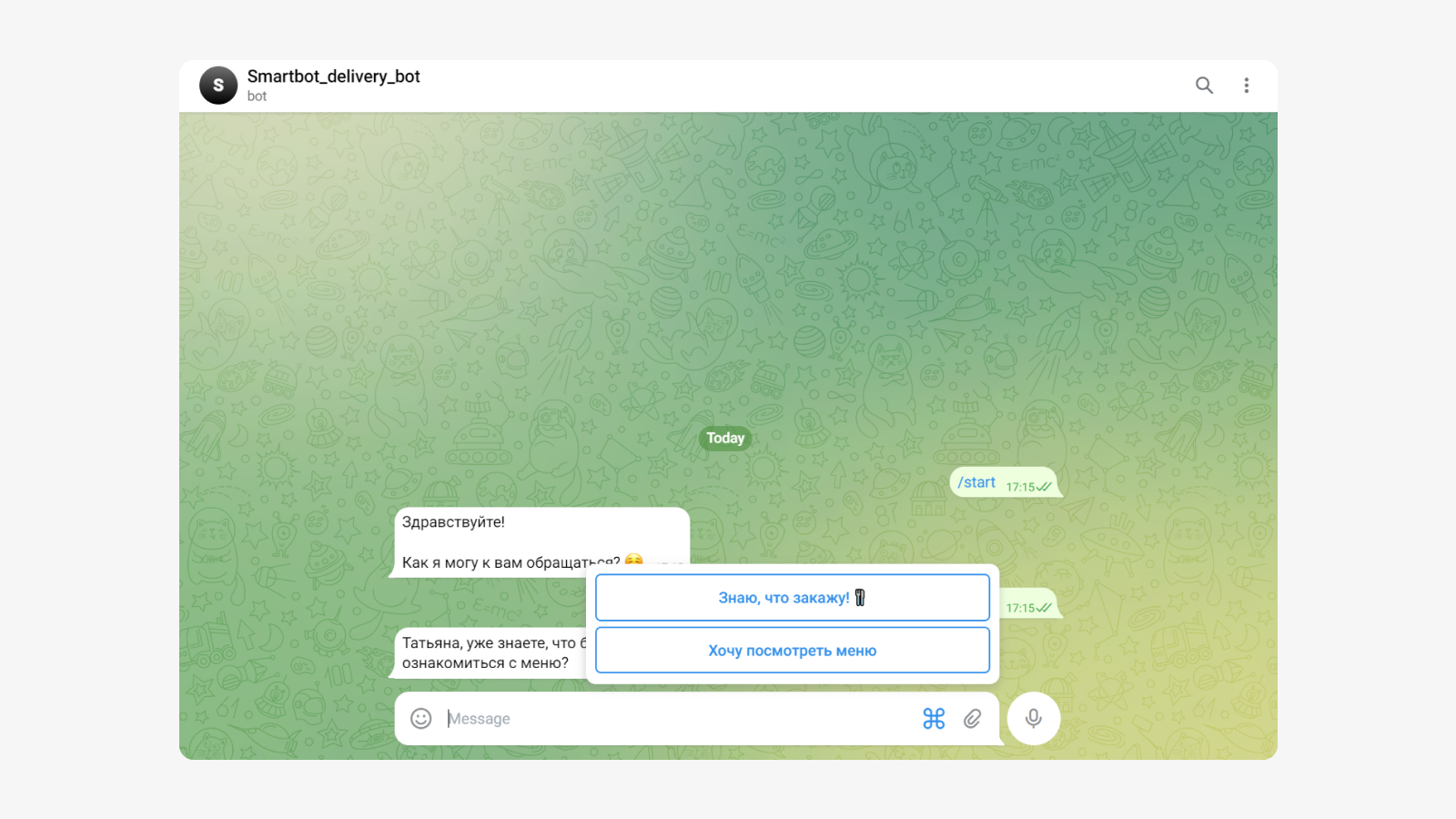Choose "Хочу посмотреть меню" reply button
This screenshot has height=819, width=1456.
coord(793,651)
